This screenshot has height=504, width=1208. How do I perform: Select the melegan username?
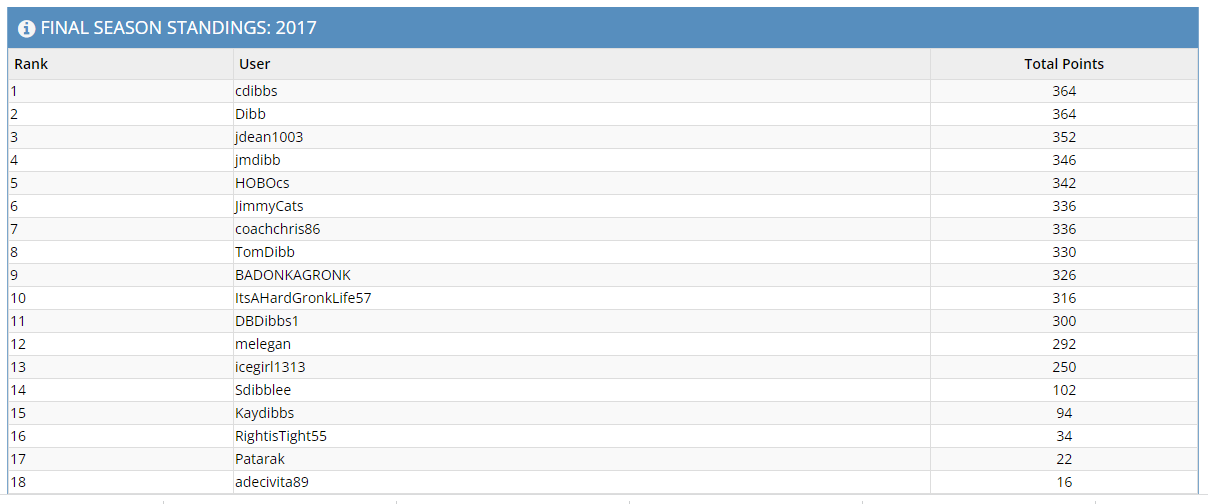[x=262, y=344]
